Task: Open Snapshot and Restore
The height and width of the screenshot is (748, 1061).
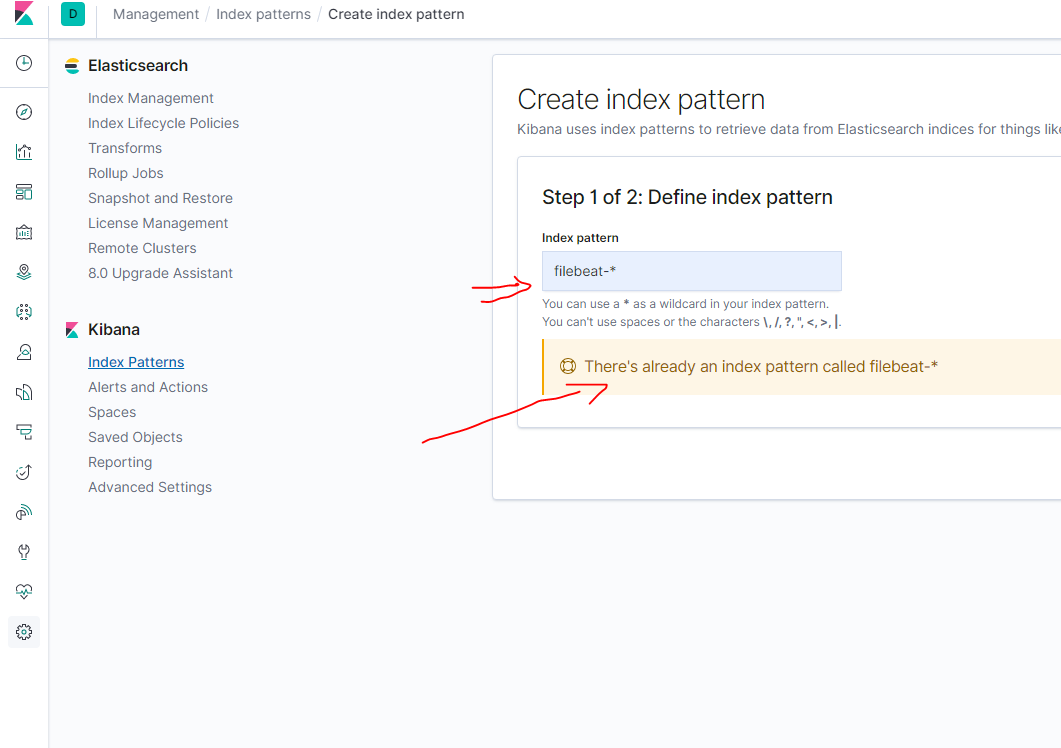Action: [160, 198]
